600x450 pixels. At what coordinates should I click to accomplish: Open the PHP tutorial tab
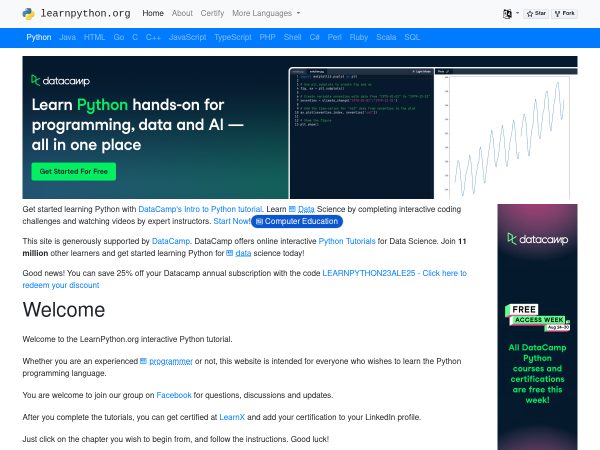(x=267, y=38)
